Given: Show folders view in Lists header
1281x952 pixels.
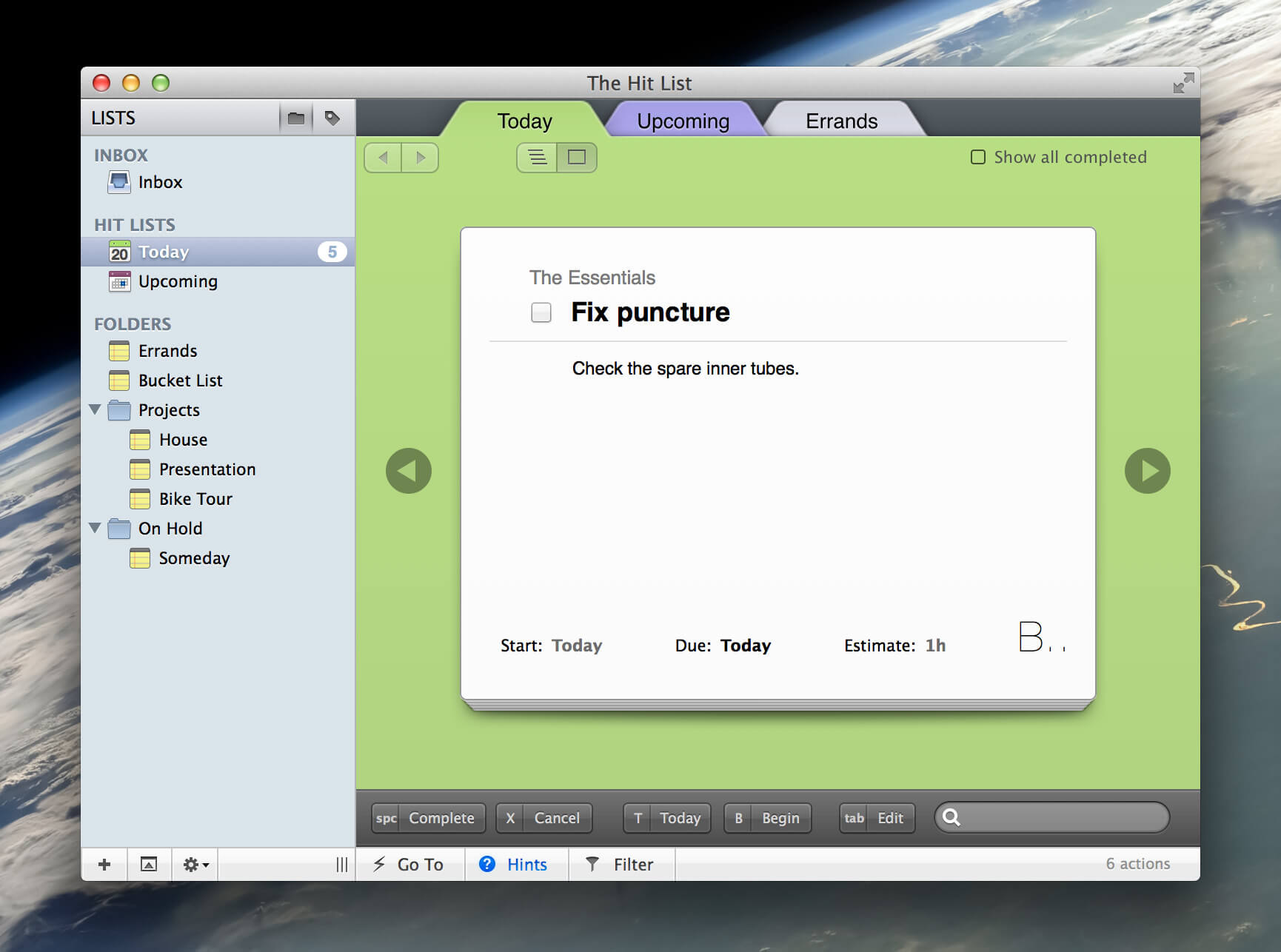Looking at the screenshot, I should (296, 118).
